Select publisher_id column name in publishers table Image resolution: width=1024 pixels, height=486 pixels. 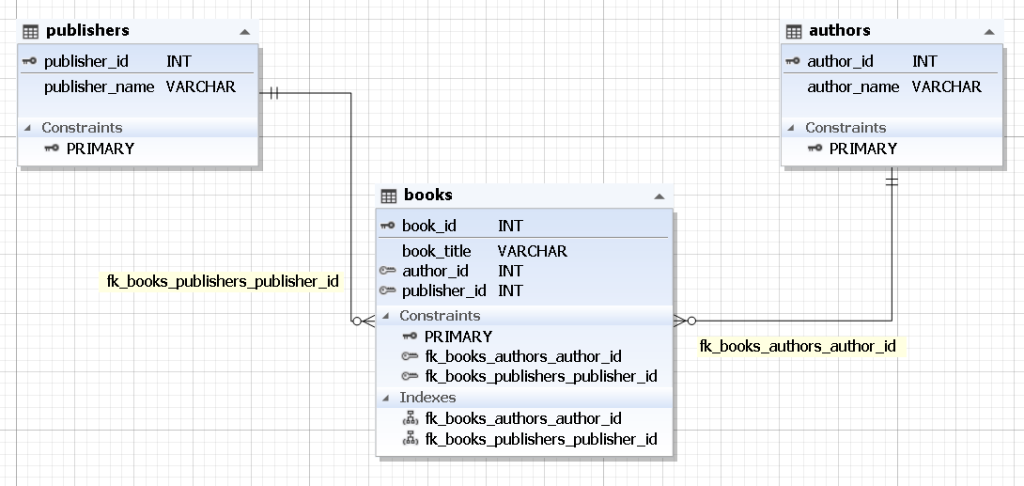tap(86, 61)
